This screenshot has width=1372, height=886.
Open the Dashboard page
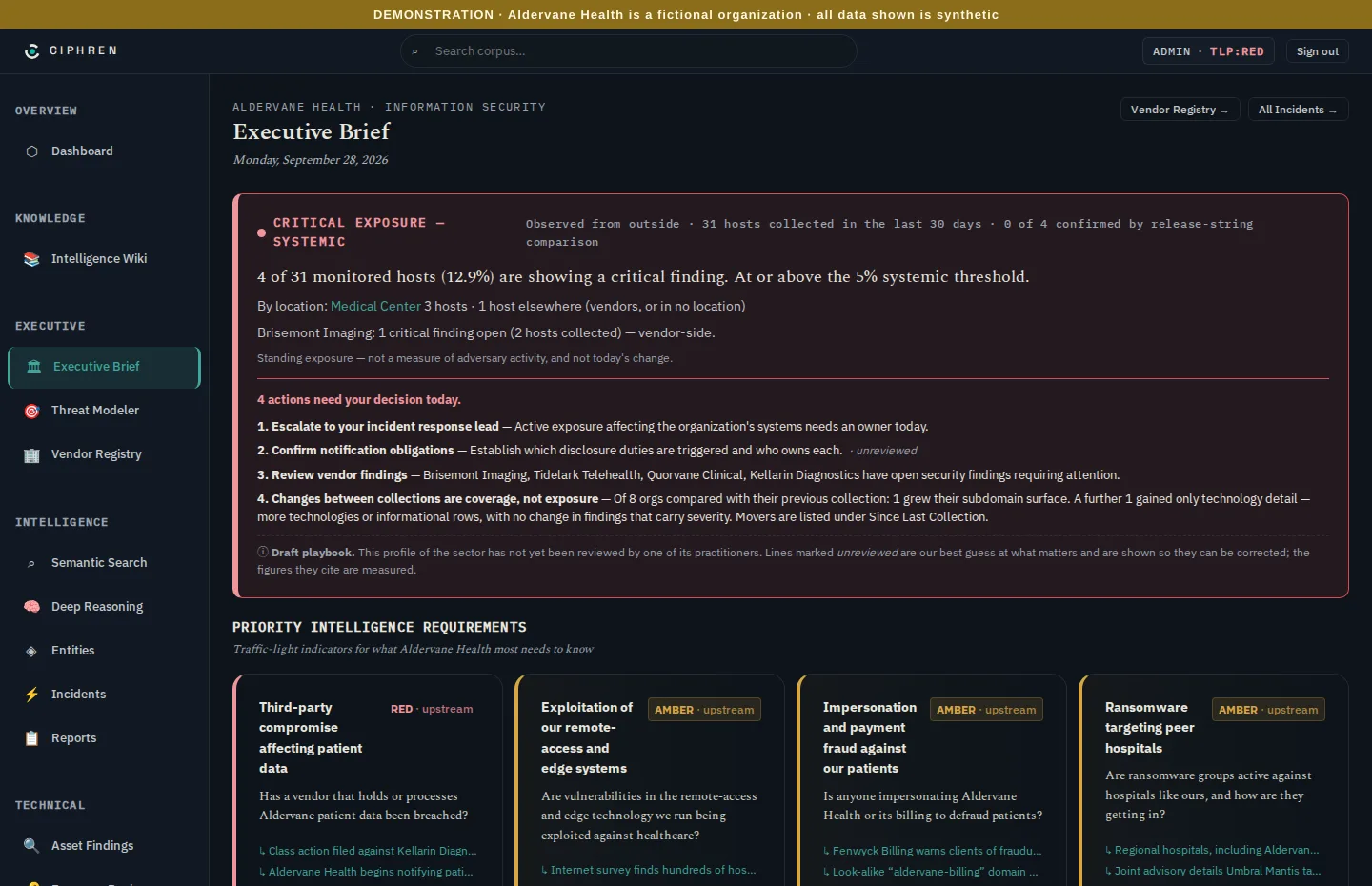click(105, 151)
